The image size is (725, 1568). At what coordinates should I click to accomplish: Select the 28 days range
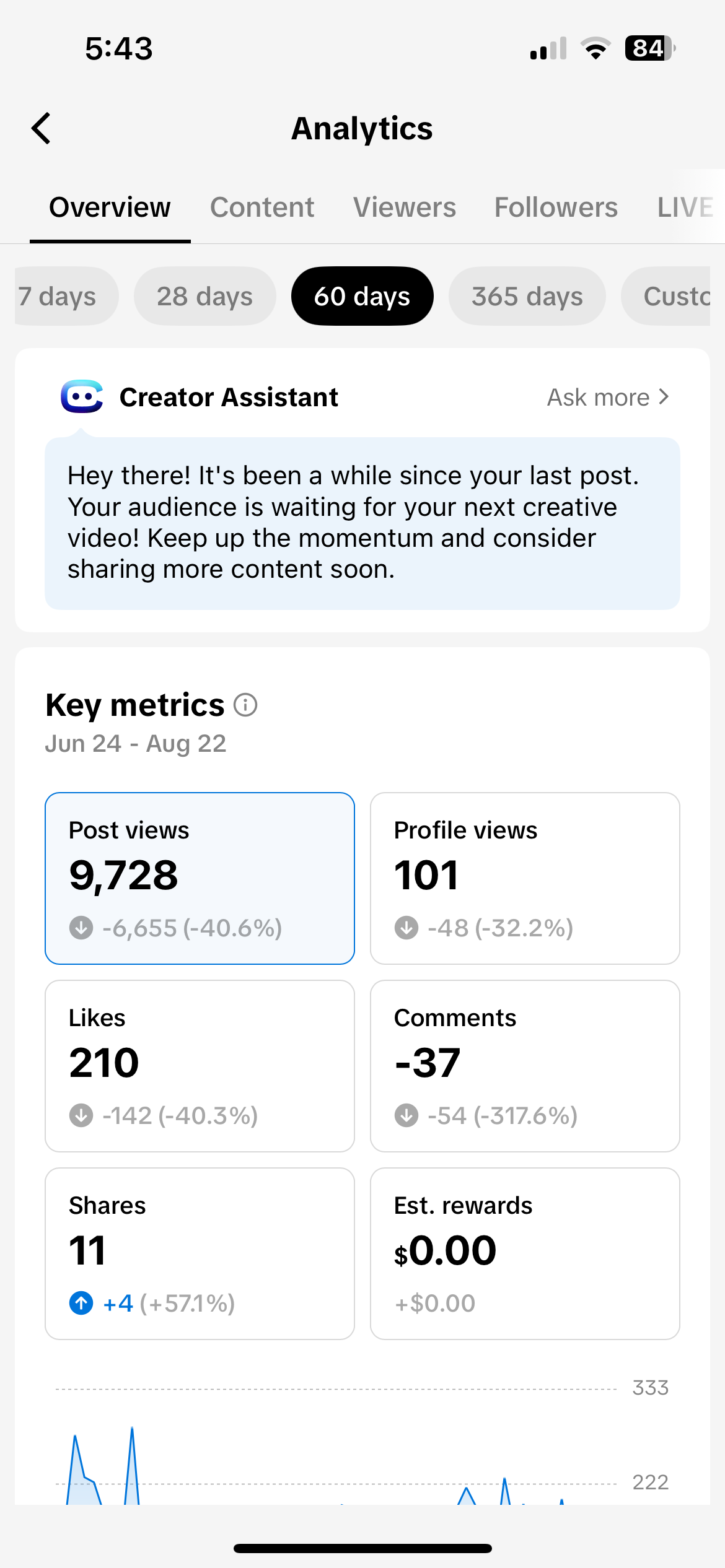[204, 296]
